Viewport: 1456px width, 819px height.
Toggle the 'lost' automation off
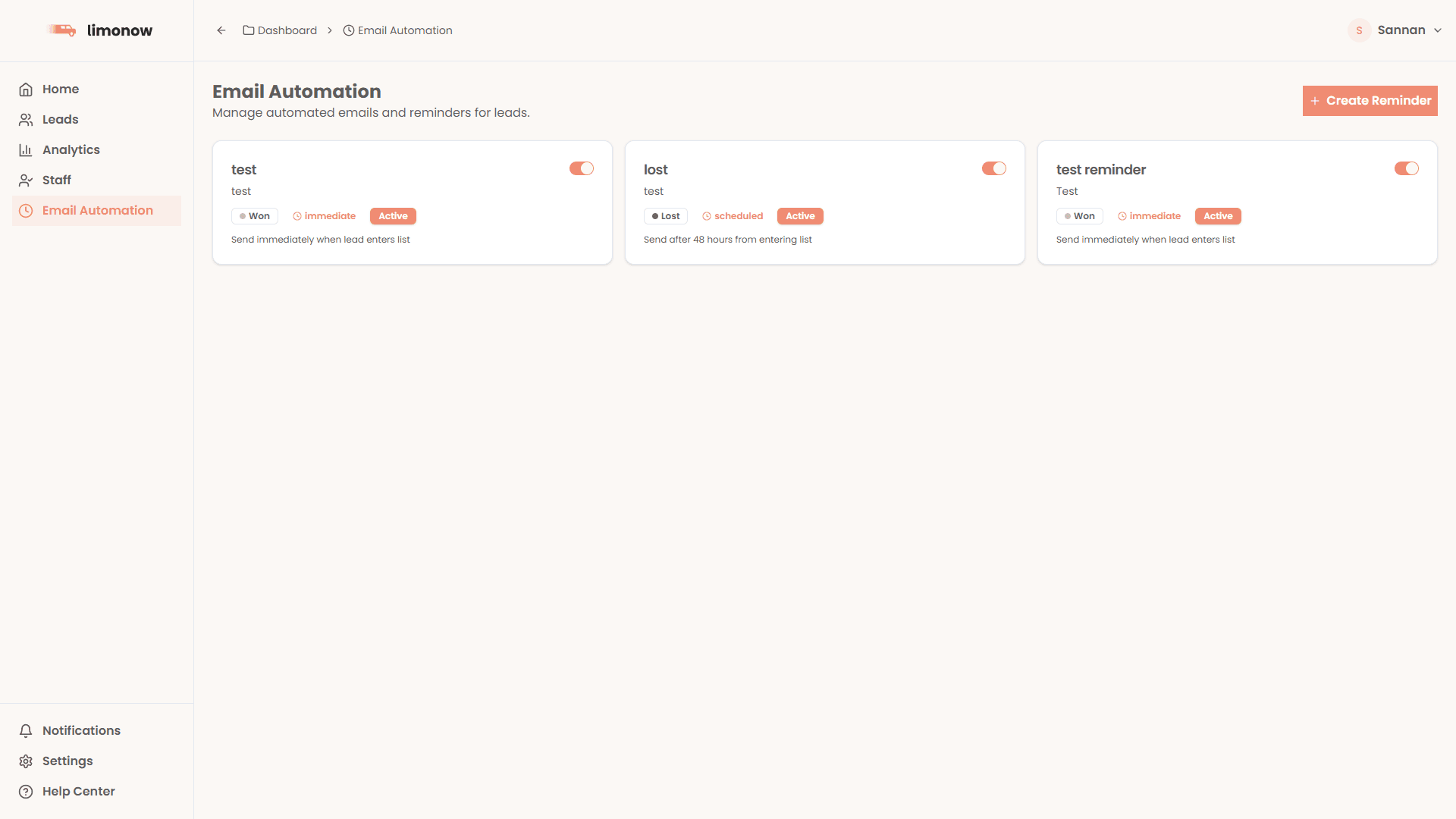click(x=994, y=168)
